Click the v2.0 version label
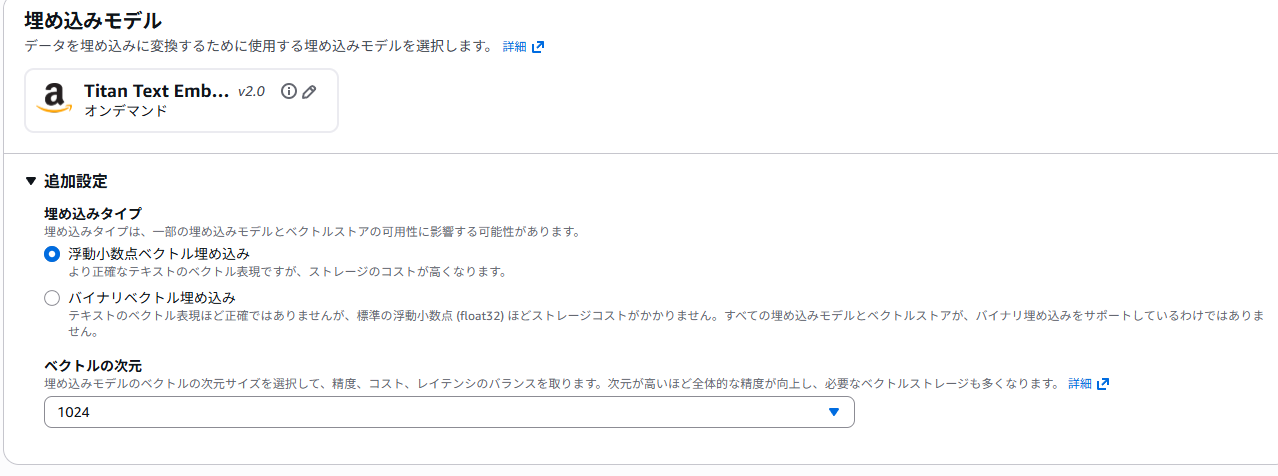Screen dimensions: 1278x476 [x=251, y=92]
